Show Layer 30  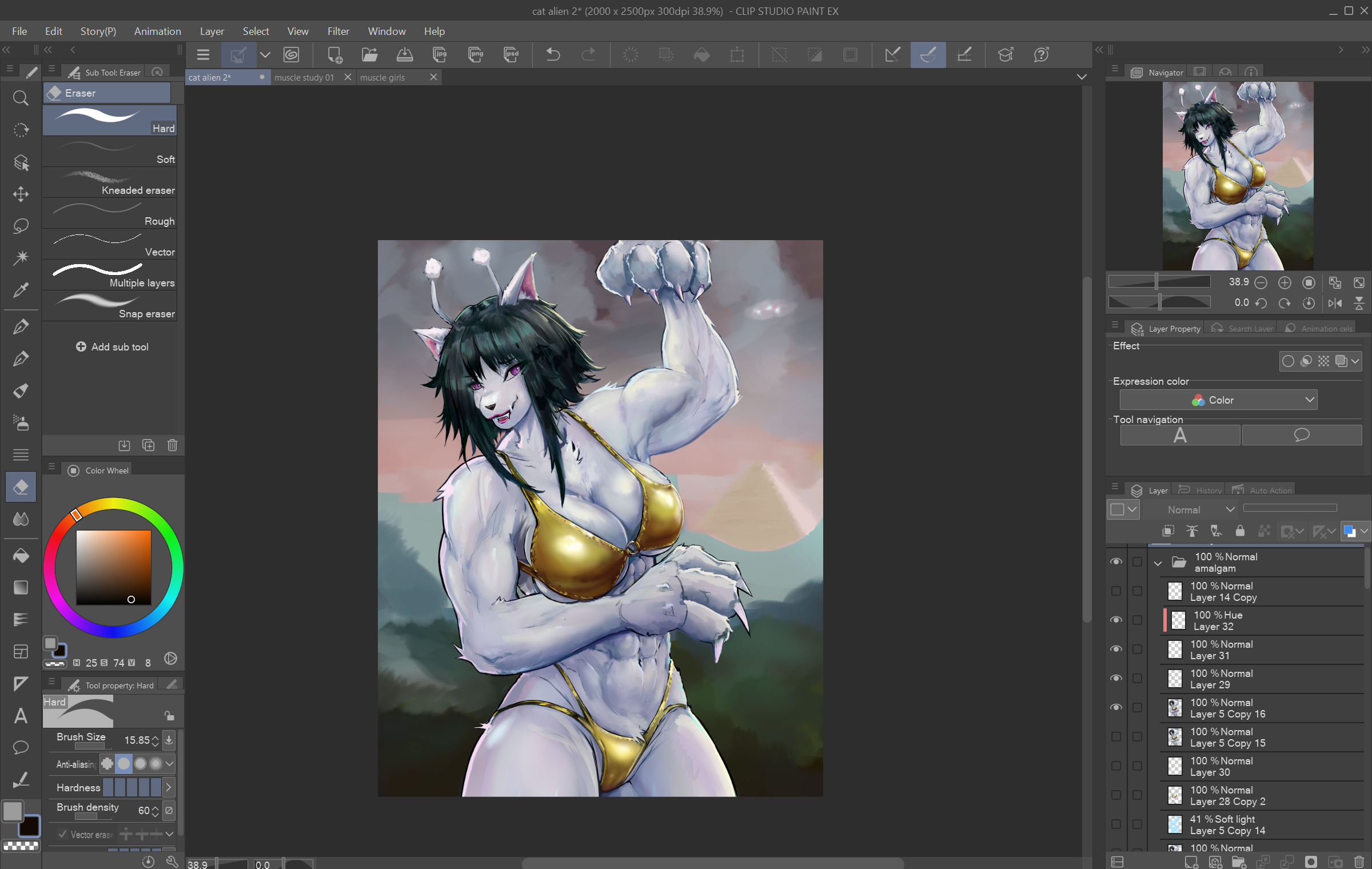[x=1116, y=766]
